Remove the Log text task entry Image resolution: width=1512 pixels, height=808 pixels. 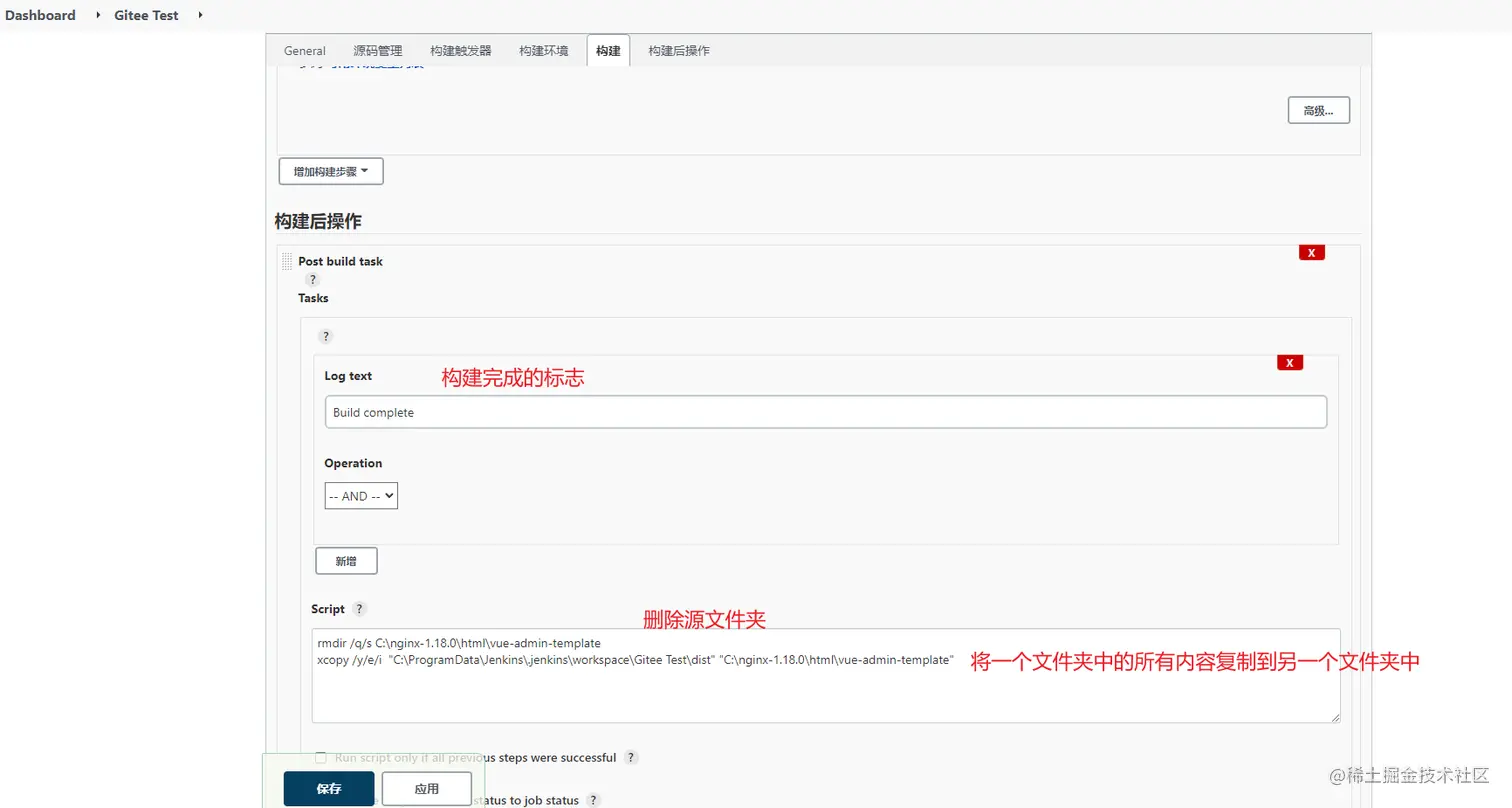1290,363
